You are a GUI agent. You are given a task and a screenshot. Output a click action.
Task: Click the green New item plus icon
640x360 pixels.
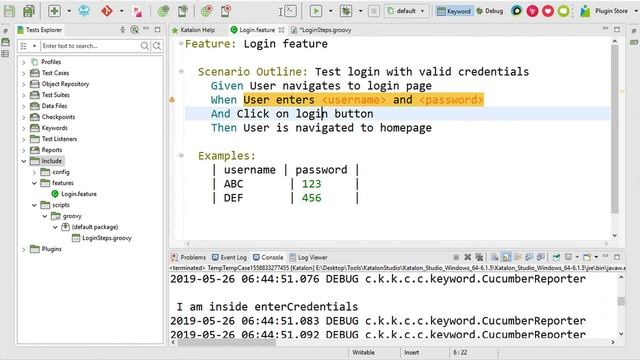(54, 11)
